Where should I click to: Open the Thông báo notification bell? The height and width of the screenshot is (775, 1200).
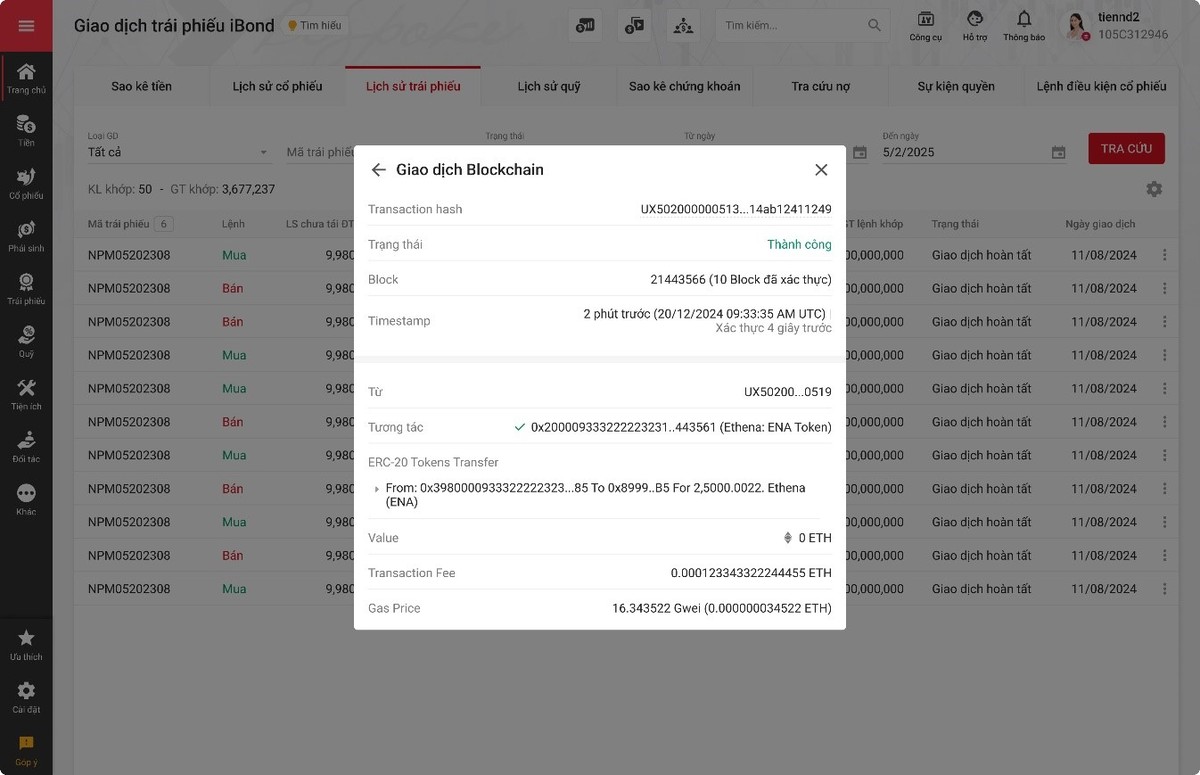[1023, 18]
